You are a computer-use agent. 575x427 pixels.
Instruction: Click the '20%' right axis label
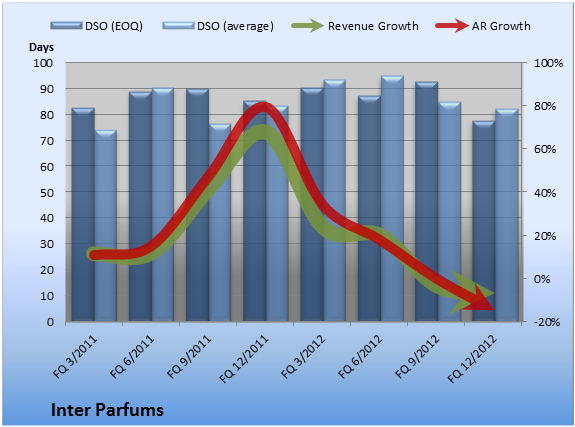click(x=545, y=236)
